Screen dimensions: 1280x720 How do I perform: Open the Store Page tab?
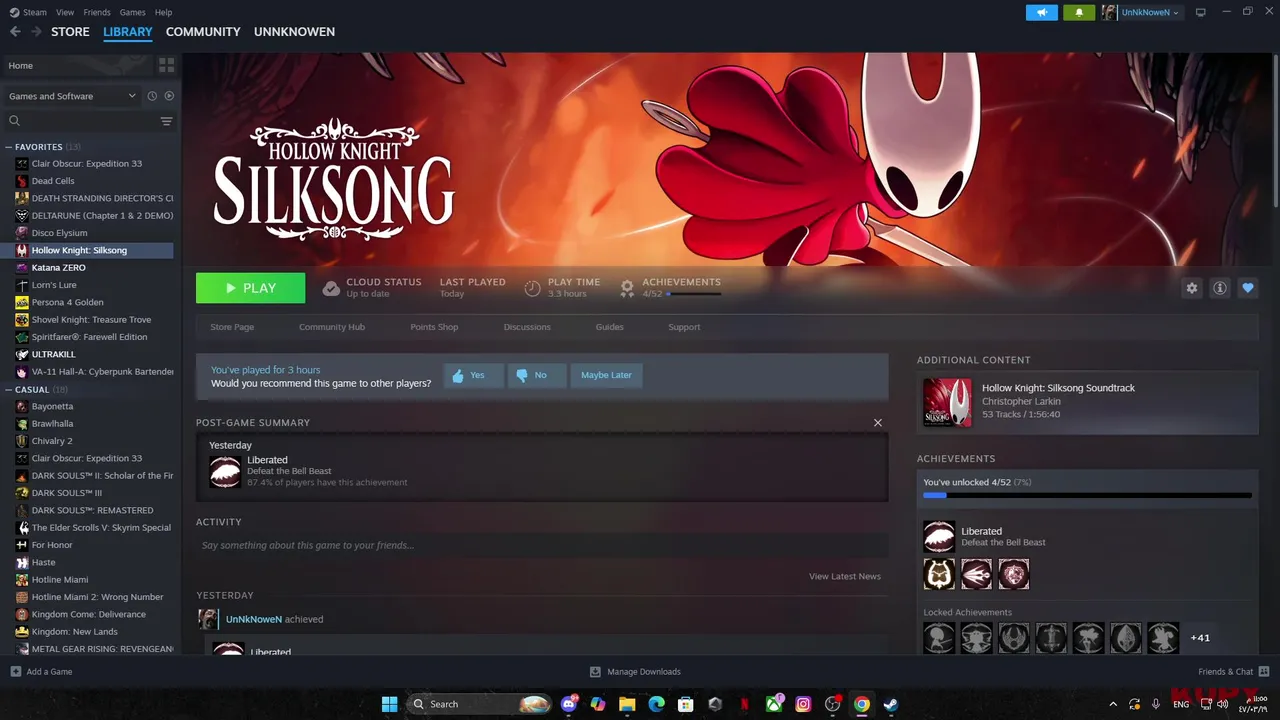point(232,327)
